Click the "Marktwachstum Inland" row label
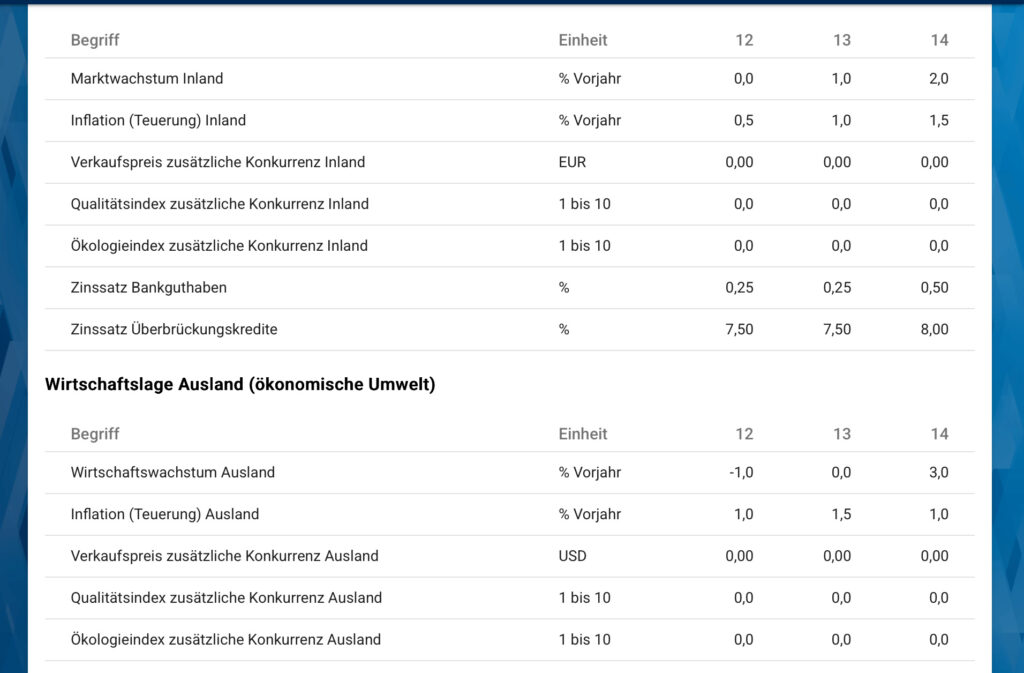This screenshot has height=673, width=1024. (x=147, y=79)
